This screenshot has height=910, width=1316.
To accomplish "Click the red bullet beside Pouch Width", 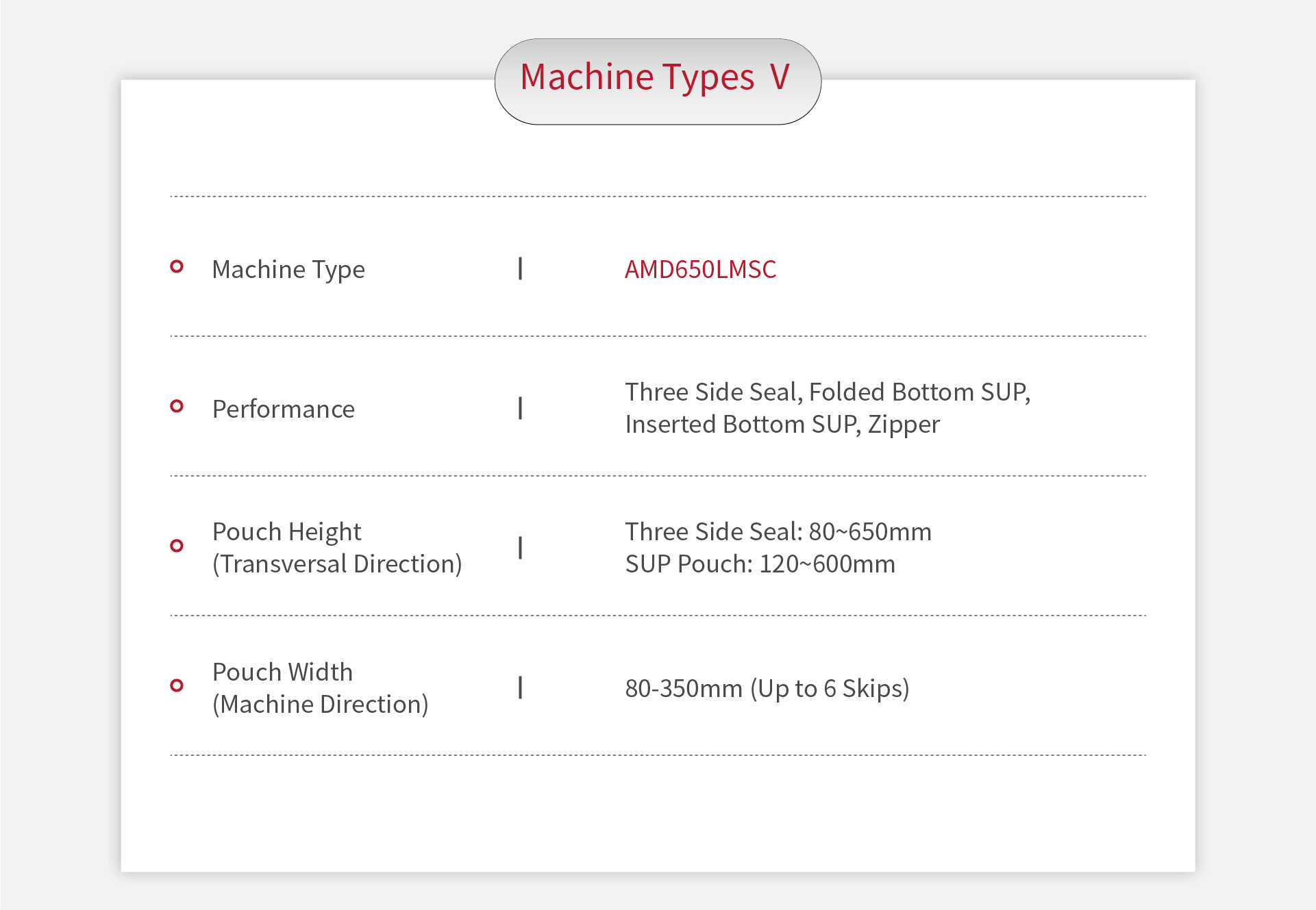I will pyautogui.click(x=177, y=685).
